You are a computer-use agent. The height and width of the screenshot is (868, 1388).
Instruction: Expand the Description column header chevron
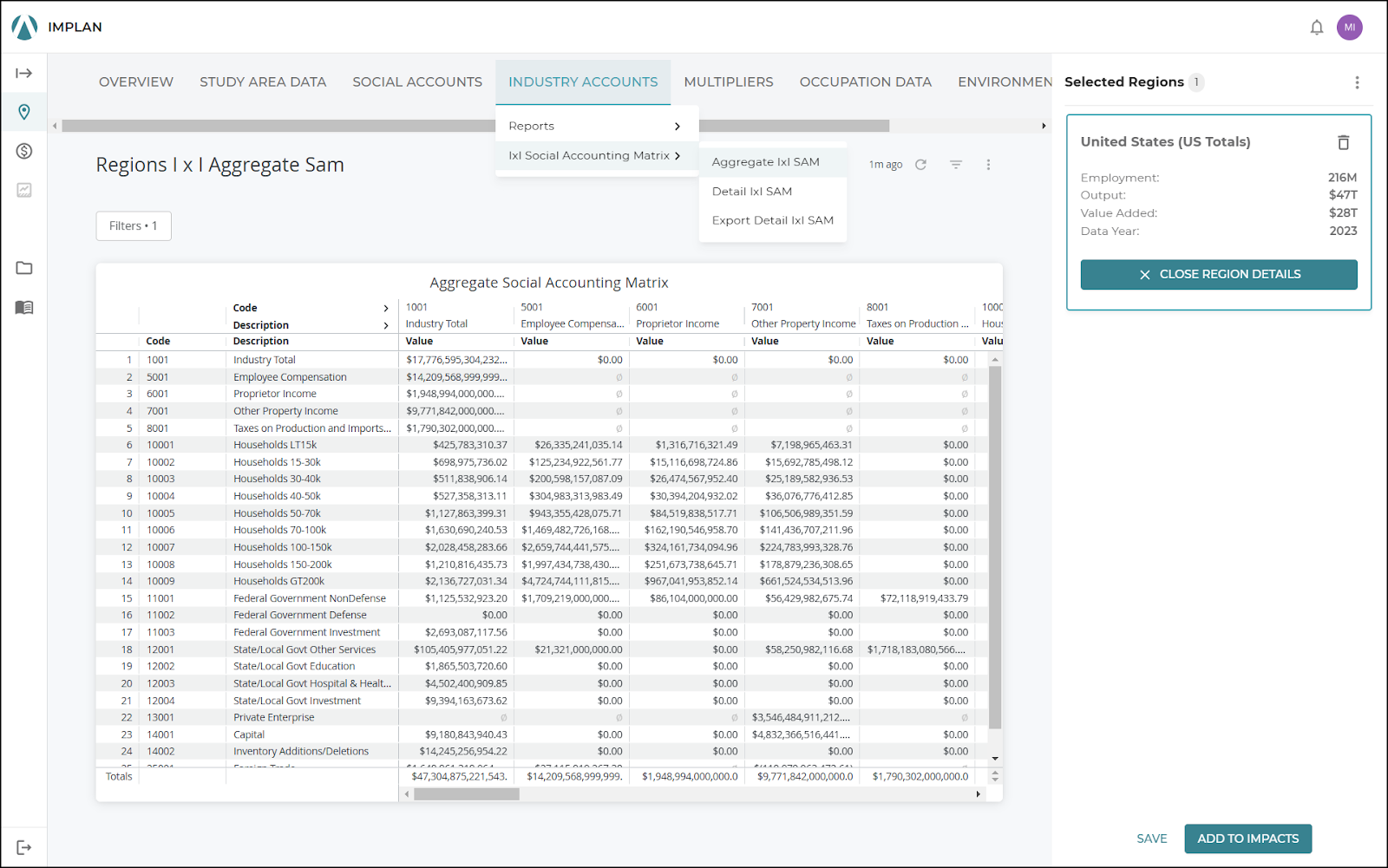(x=386, y=326)
